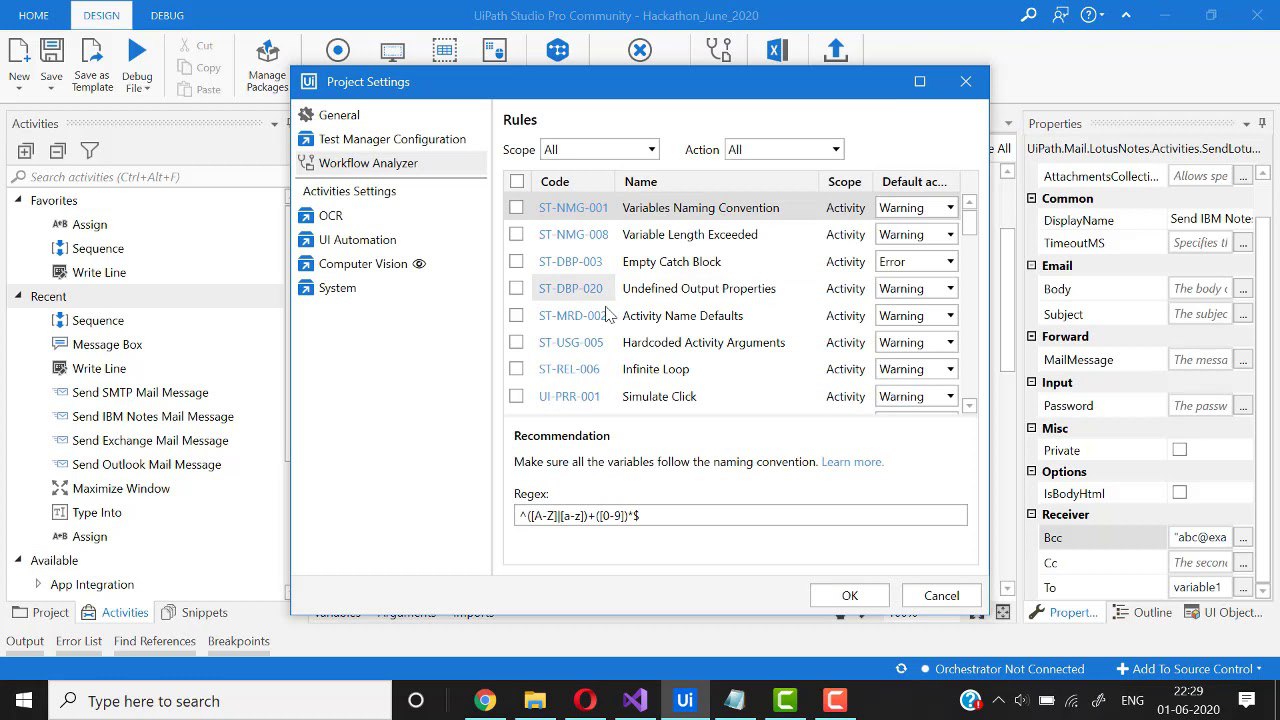The width and height of the screenshot is (1280, 720).
Task: Collapse the Receiver property group
Action: click(x=1032, y=514)
